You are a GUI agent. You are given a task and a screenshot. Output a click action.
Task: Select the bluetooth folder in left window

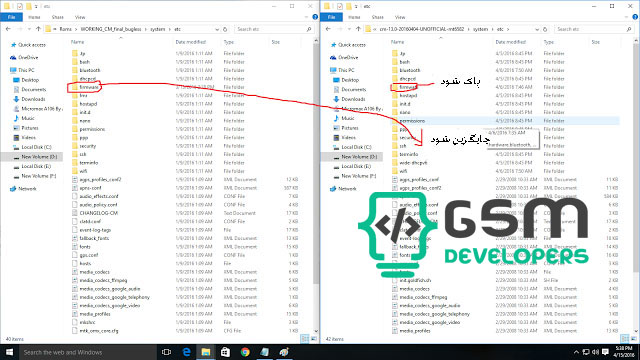tap(86, 70)
